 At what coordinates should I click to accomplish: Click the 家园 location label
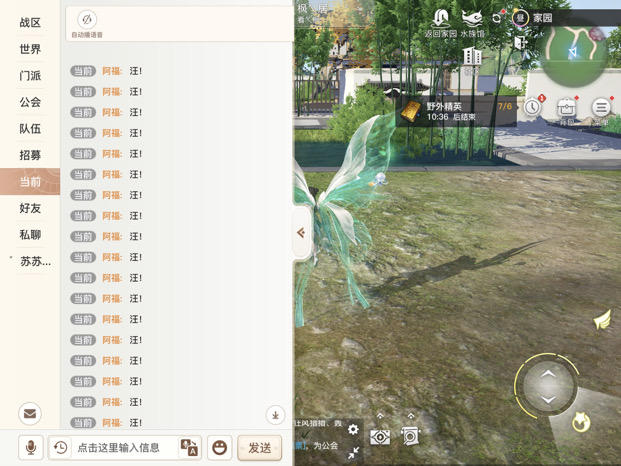[543, 18]
